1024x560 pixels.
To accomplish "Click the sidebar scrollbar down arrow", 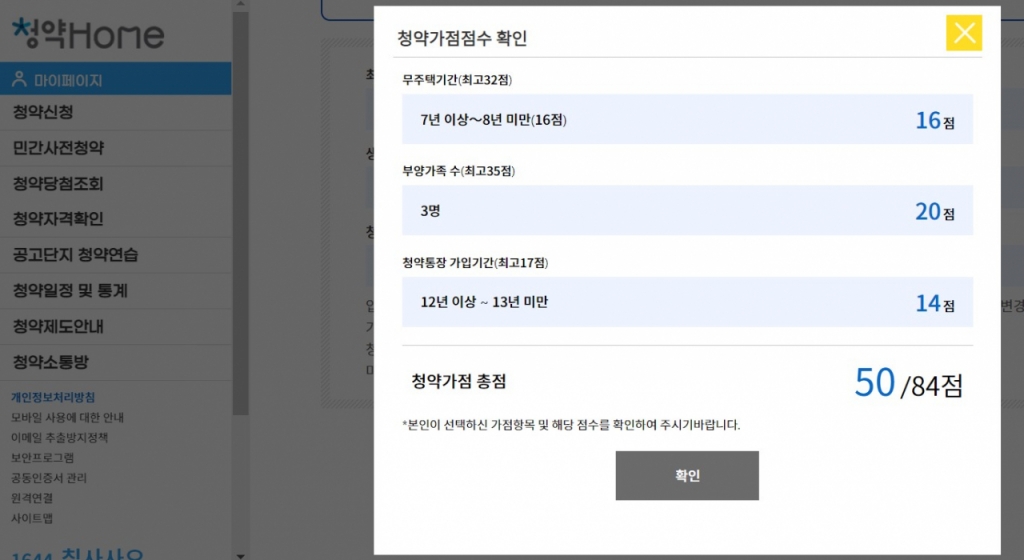I will point(240,554).
